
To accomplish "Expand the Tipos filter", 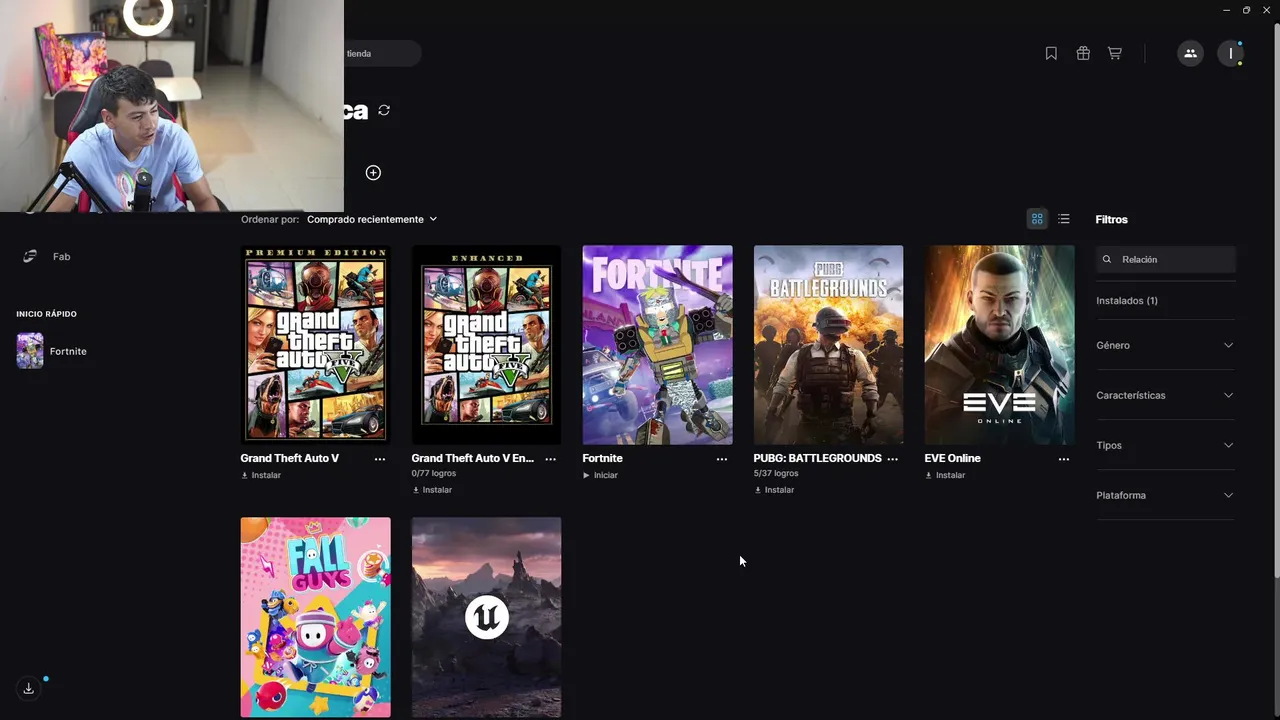I will 1165,445.
